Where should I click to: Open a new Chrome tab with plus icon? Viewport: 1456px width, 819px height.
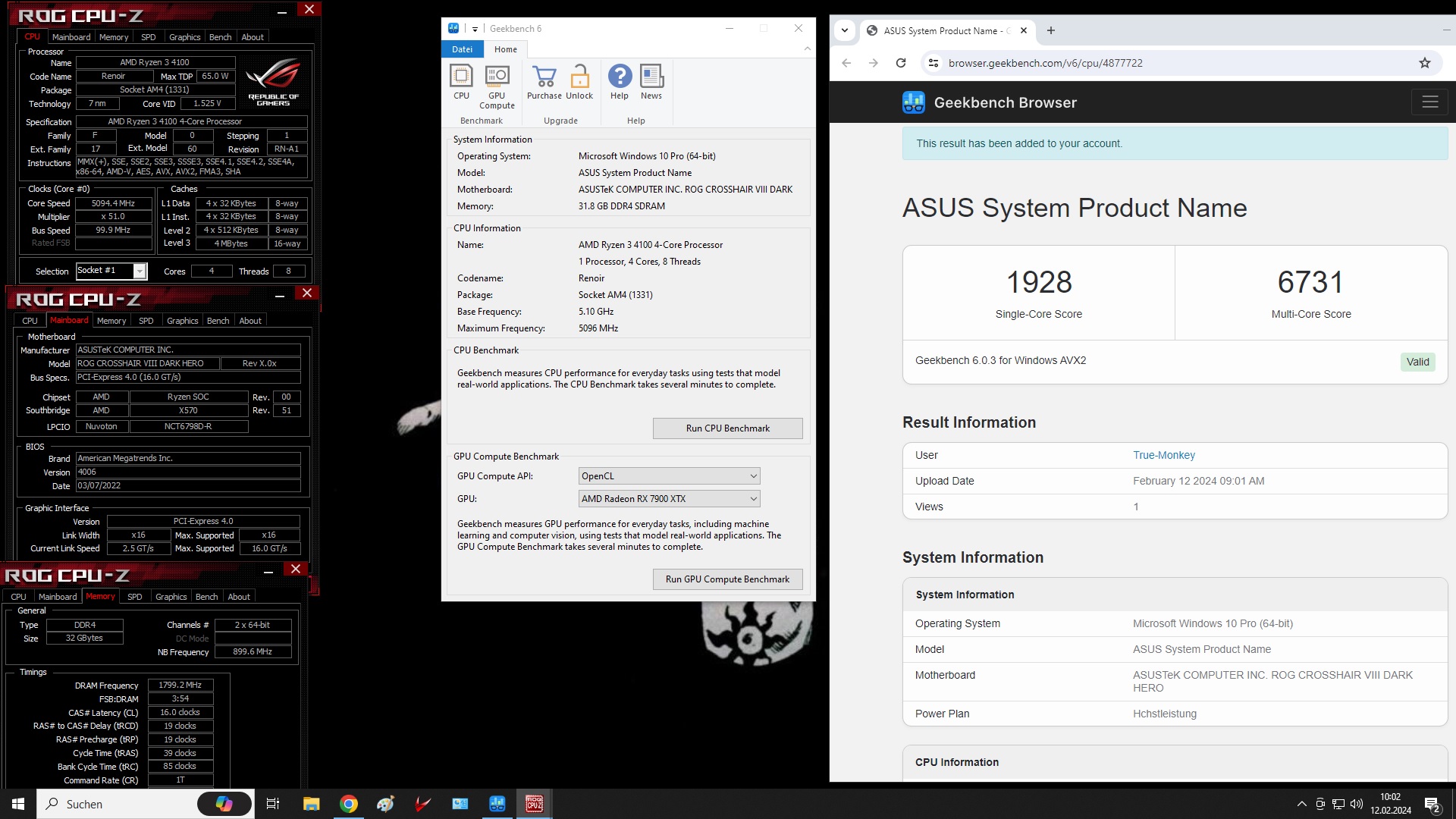(x=1050, y=31)
